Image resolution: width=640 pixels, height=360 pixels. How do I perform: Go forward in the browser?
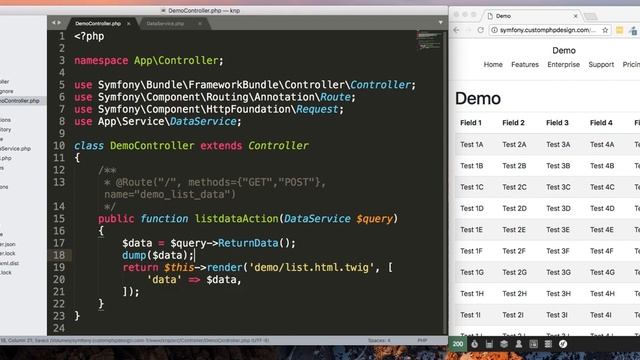click(469, 30)
